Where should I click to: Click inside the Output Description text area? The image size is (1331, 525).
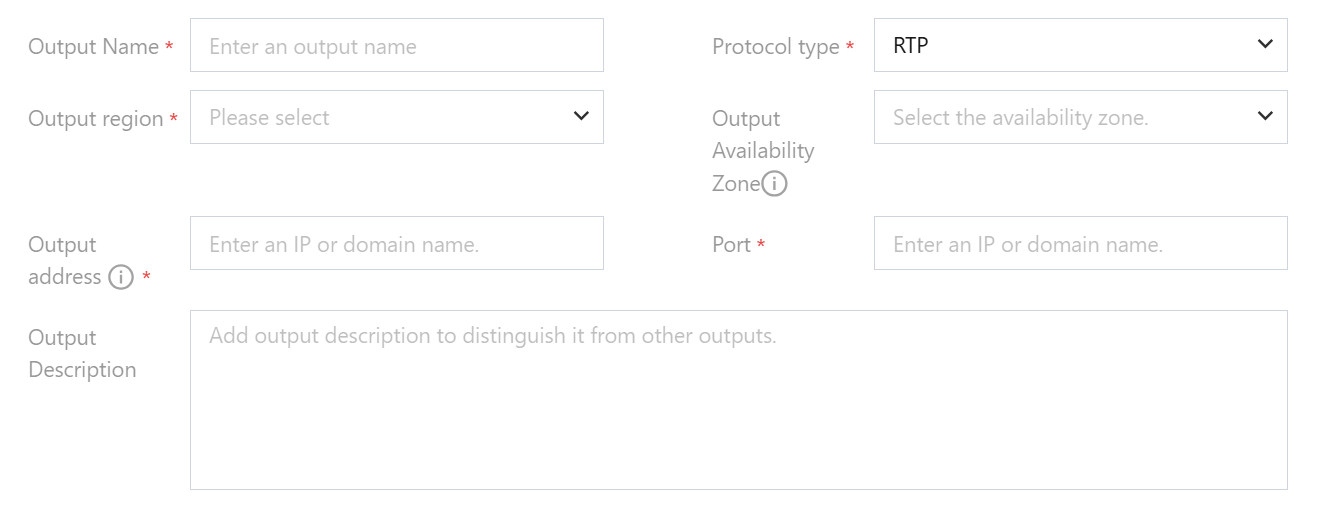tap(738, 400)
